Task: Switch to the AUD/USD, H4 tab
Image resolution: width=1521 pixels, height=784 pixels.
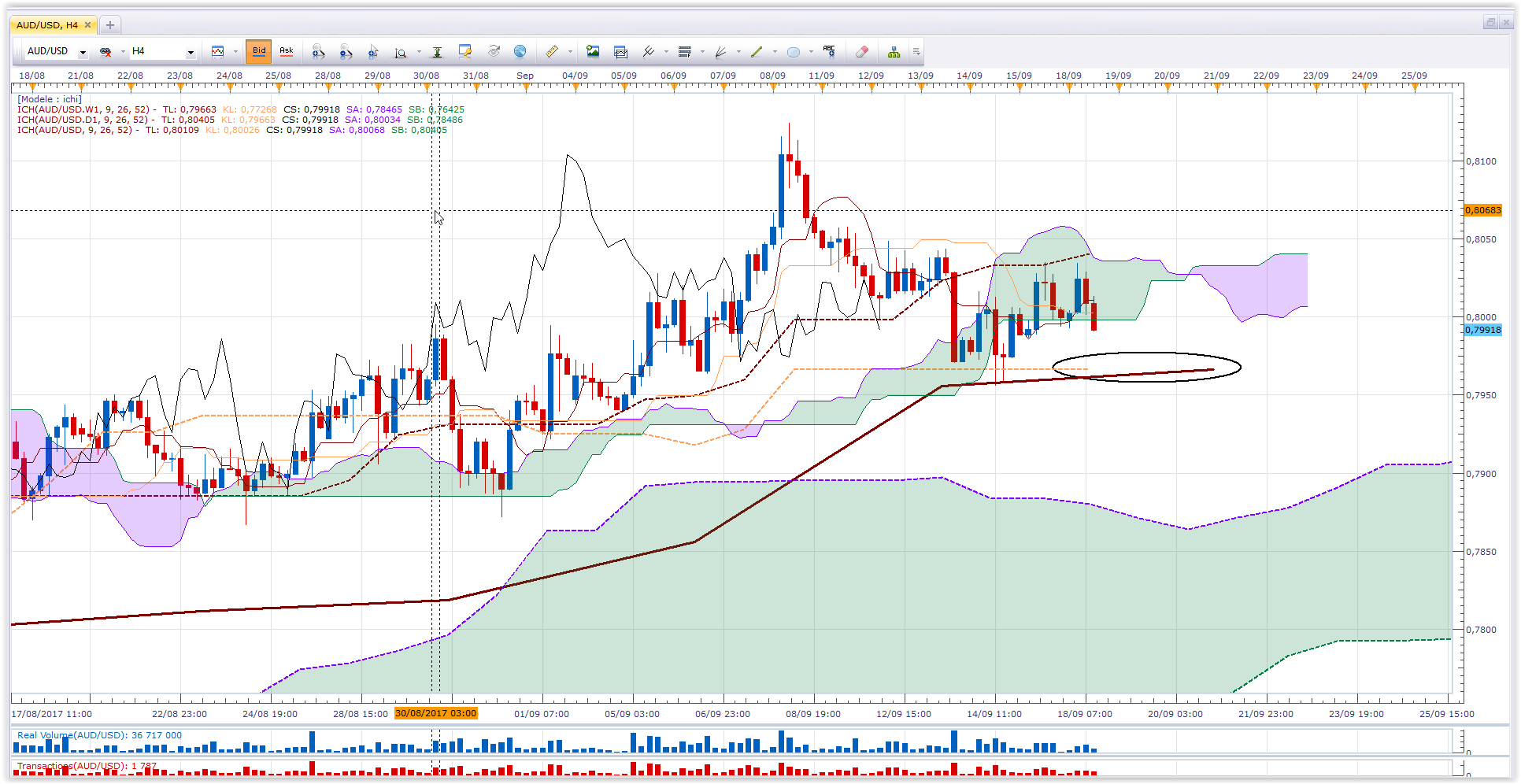Action: [47, 25]
